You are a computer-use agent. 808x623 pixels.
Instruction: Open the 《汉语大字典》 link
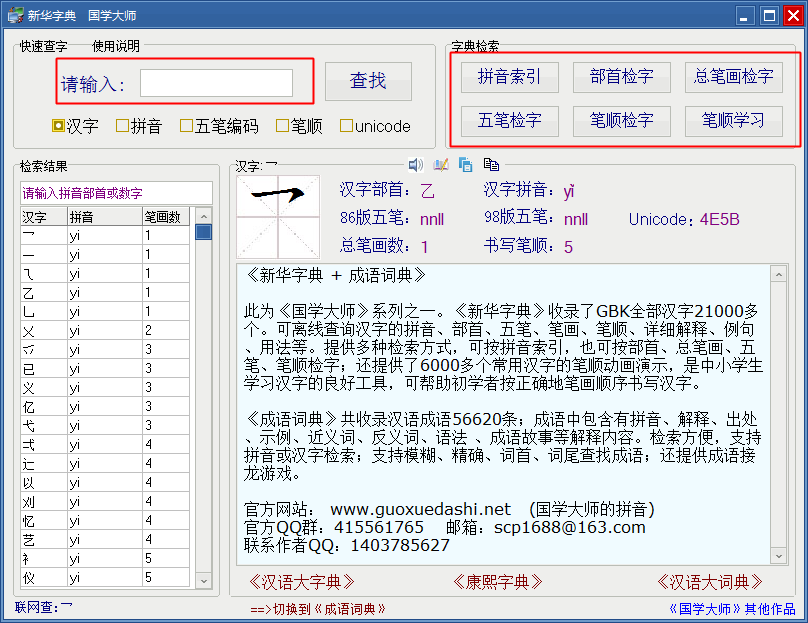coord(301,582)
